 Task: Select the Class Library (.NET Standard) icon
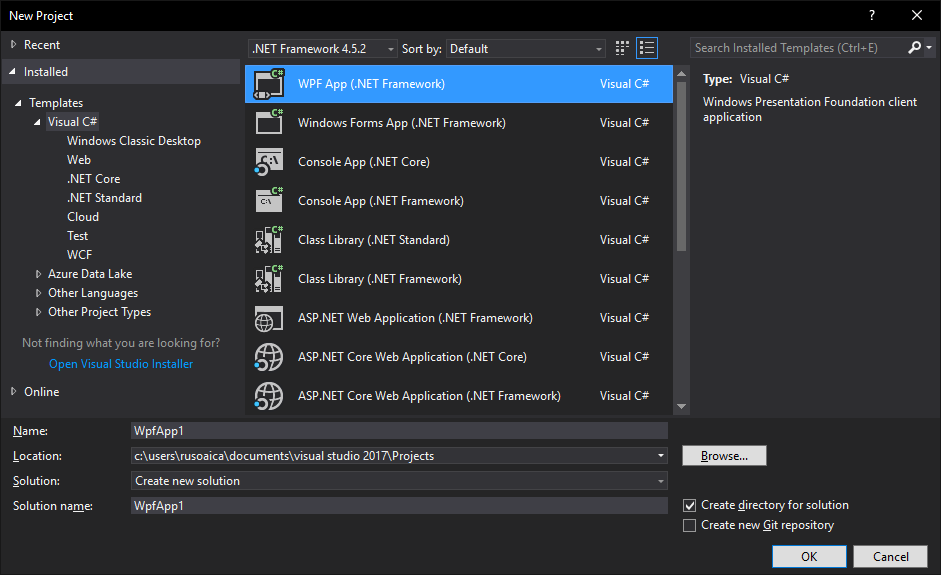pos(269,239)
